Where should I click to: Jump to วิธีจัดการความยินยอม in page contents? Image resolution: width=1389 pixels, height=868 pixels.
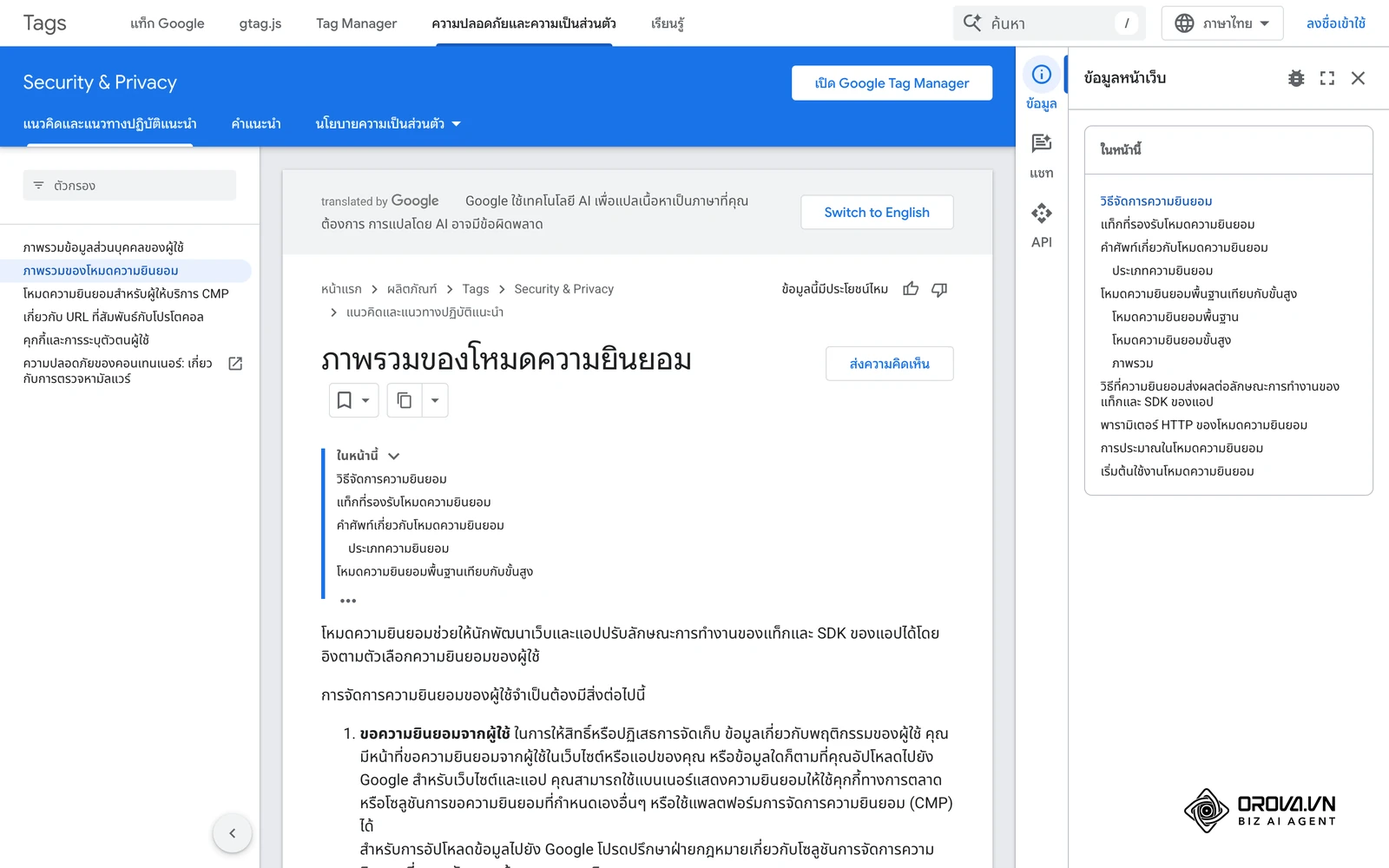(392, 479)
